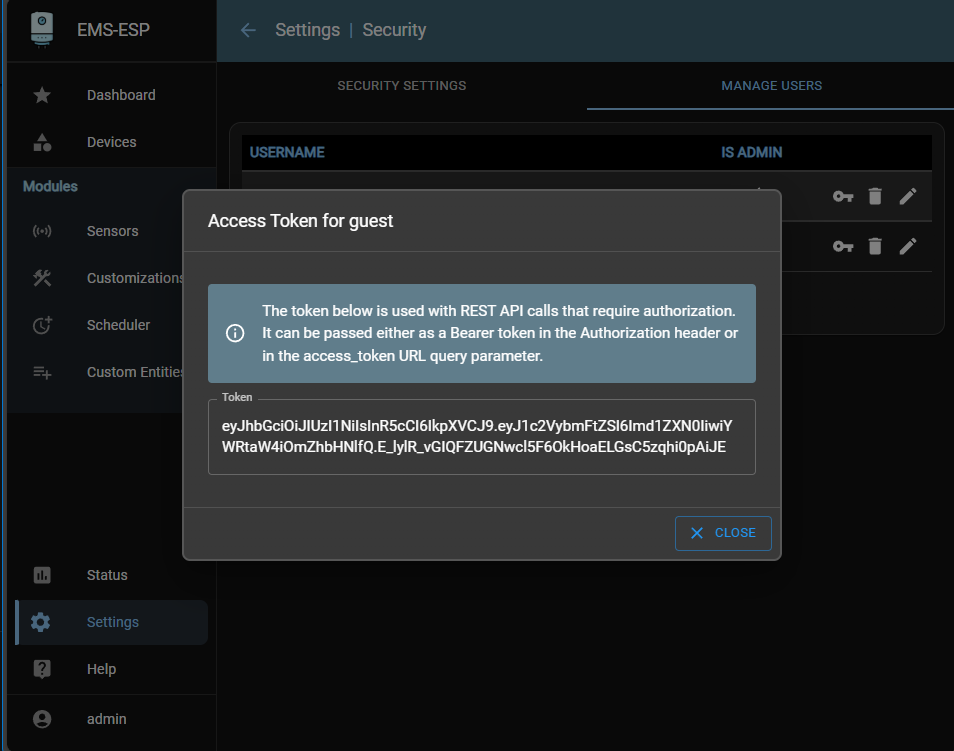
Task: Open Dashboard via the star icon
Action: 42,95
